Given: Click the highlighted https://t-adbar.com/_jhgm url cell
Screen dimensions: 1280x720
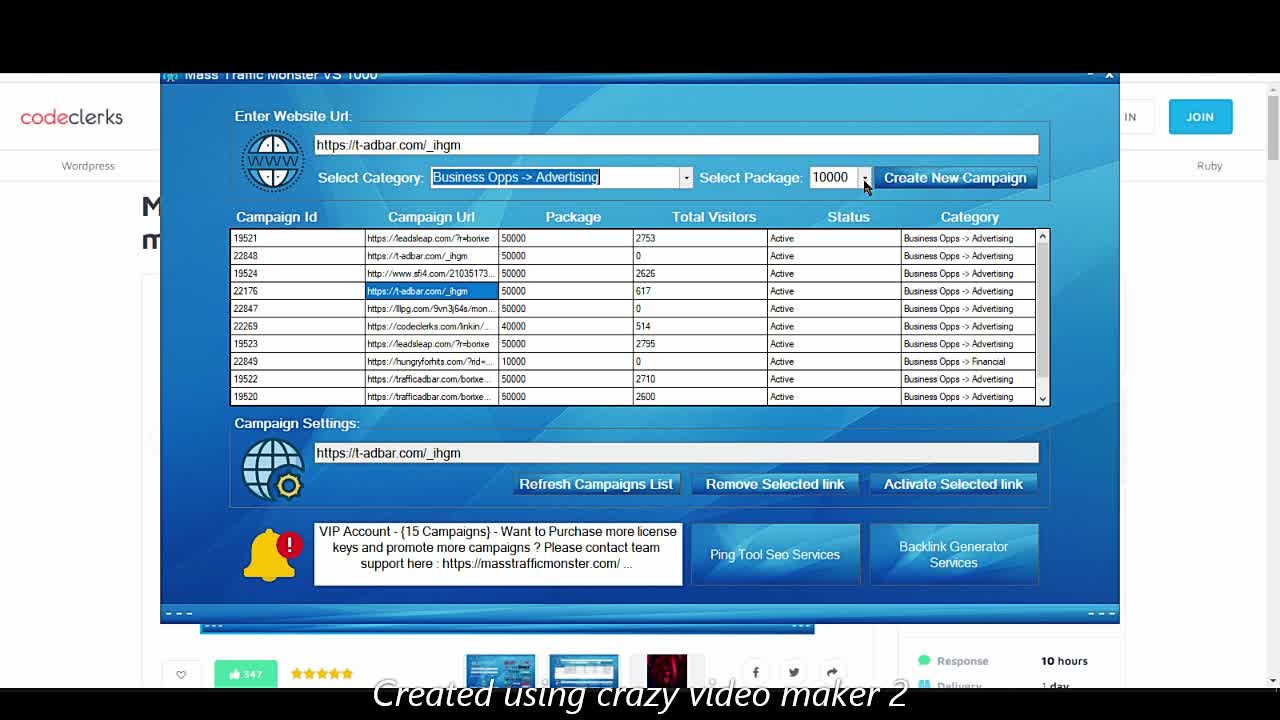Looking at the screenshot, I should click(x=432, y=291).
